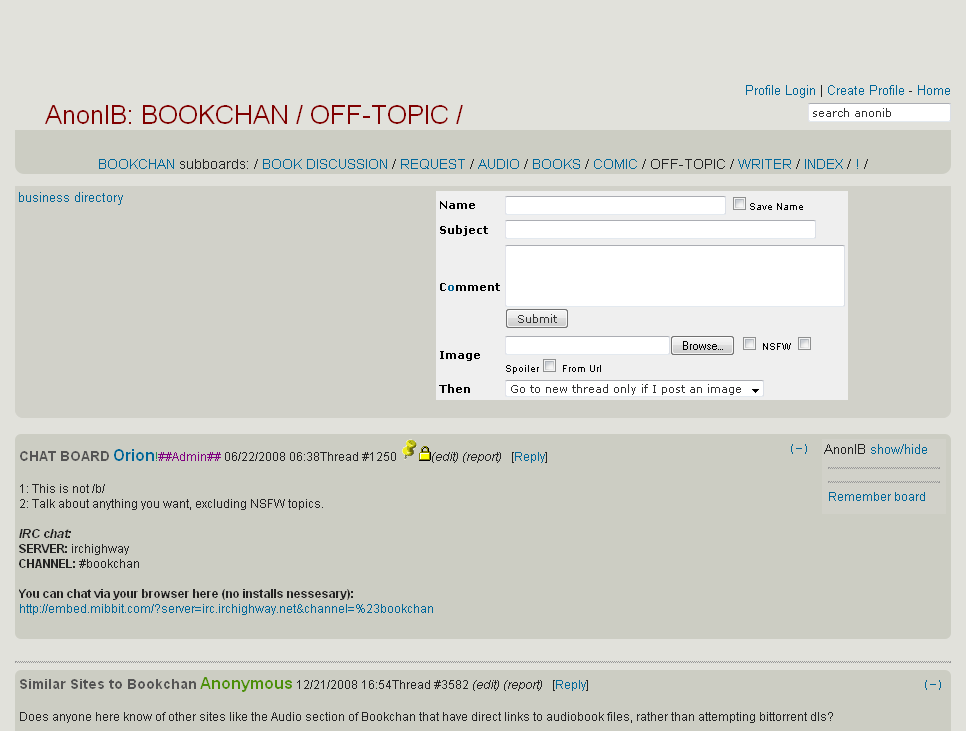Open the BOOKCHAN main board link
The width and height of the screenshot is (966, 731).
click(136, 164)
